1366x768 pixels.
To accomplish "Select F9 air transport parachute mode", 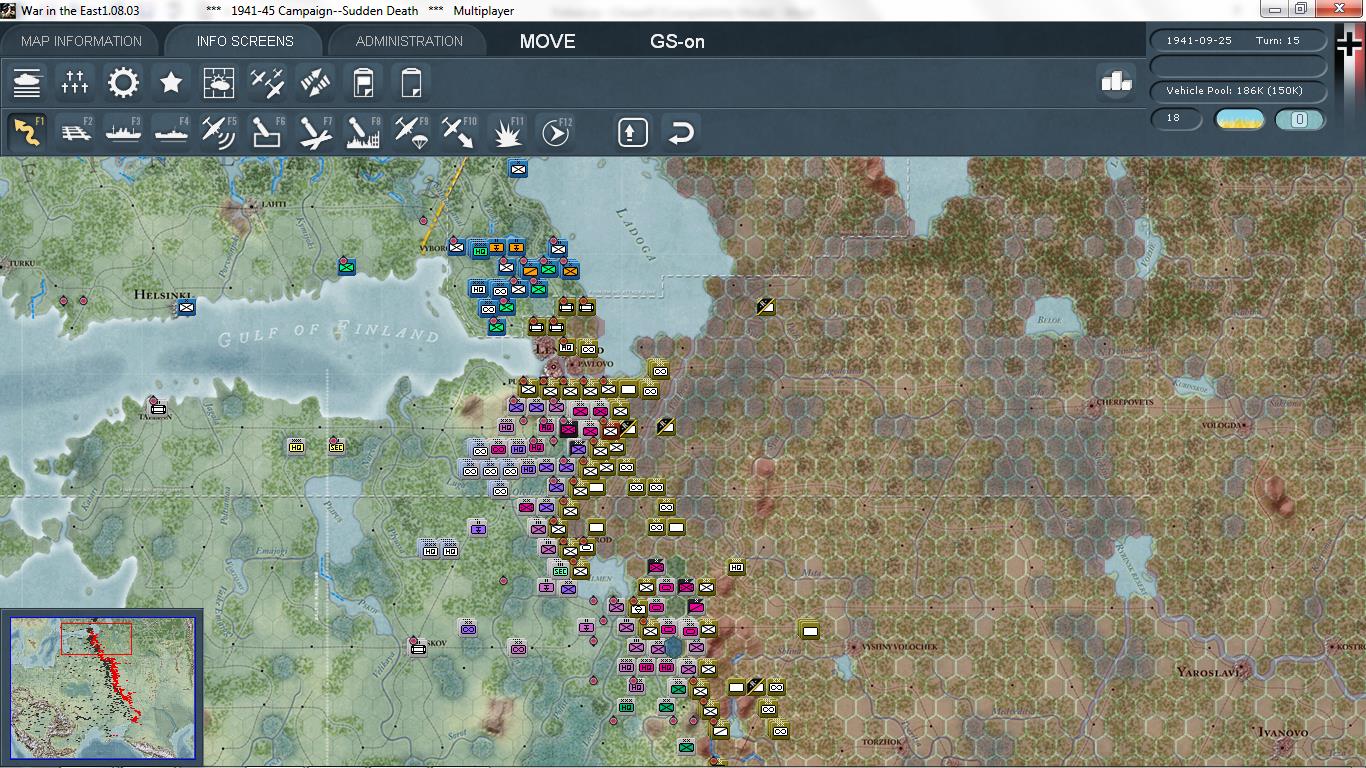I will pyautogui.click(x=411, y=132).
